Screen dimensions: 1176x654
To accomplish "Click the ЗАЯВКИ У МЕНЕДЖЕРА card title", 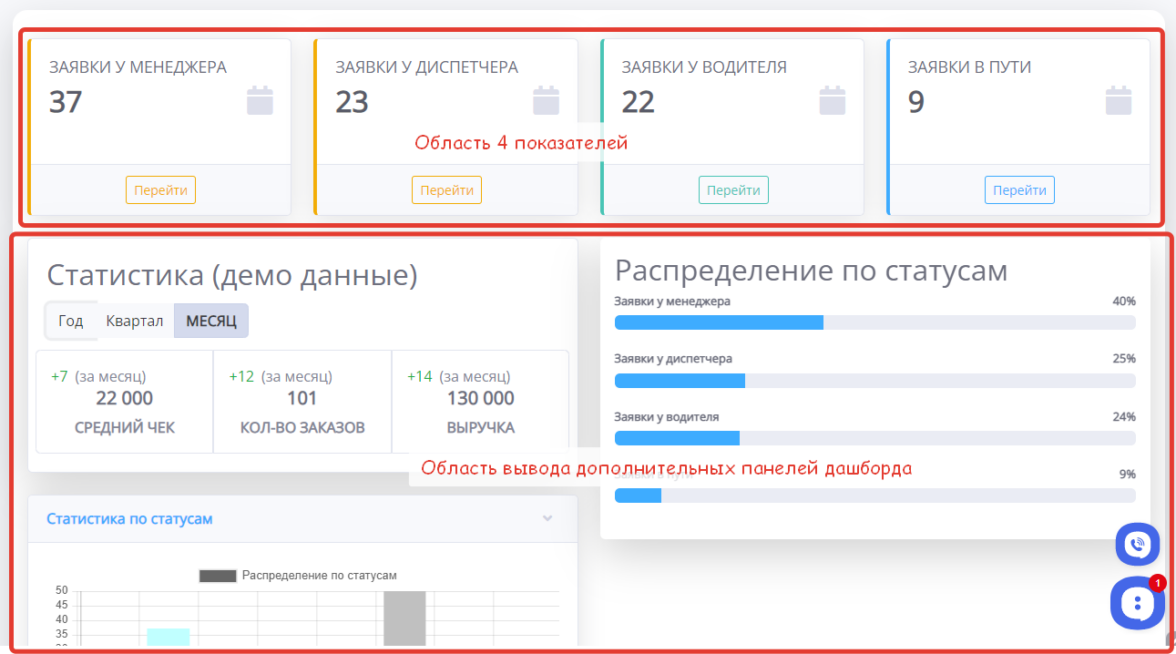I will [x=138, y=67].
